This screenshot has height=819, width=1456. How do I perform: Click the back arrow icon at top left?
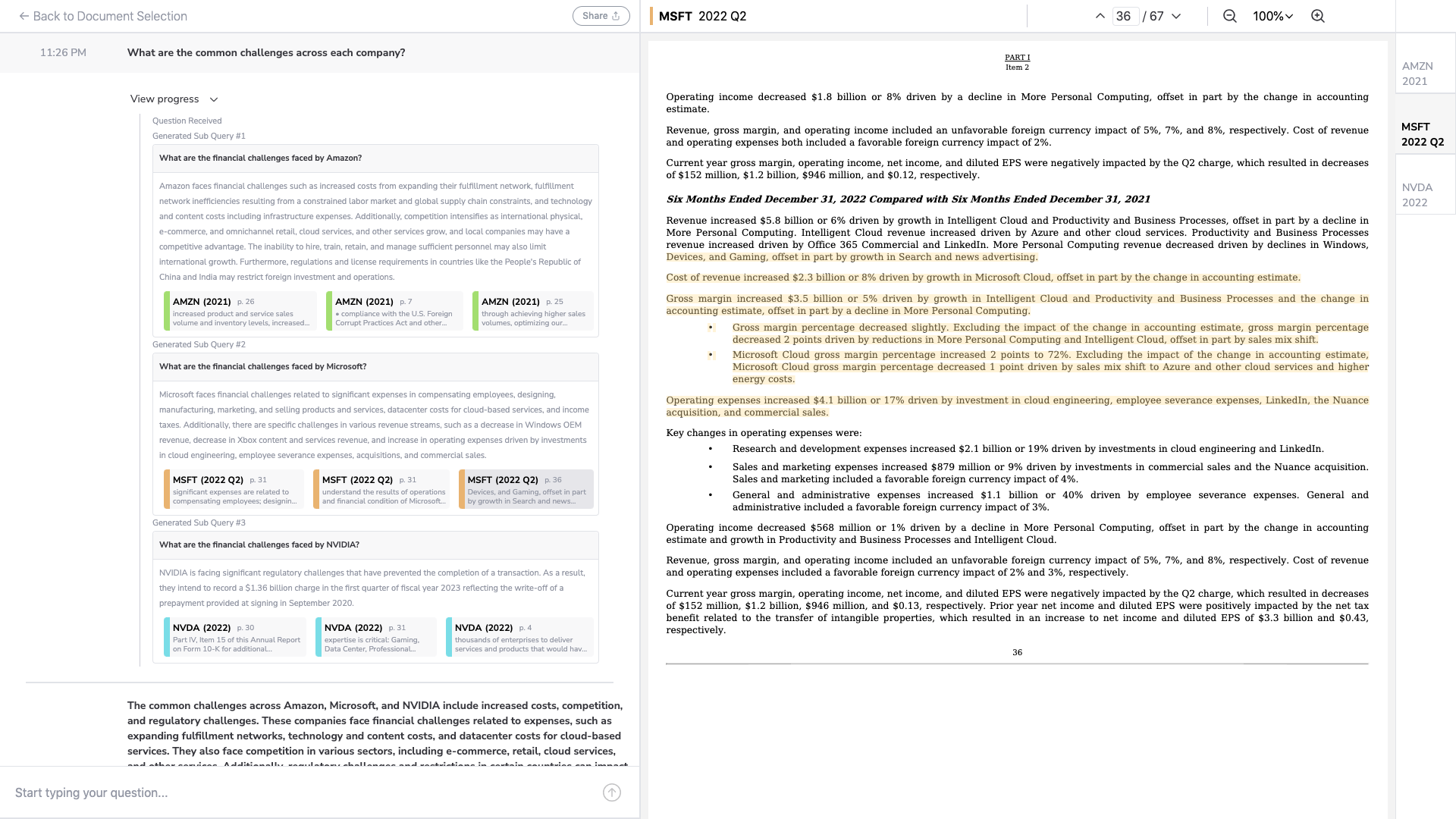tap(25, 16)
